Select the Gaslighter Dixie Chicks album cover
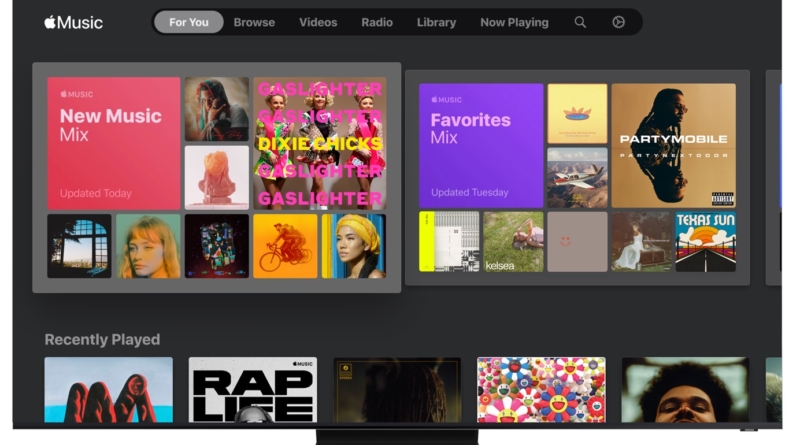This screenshot has width=800, height=445. (320, 143)
